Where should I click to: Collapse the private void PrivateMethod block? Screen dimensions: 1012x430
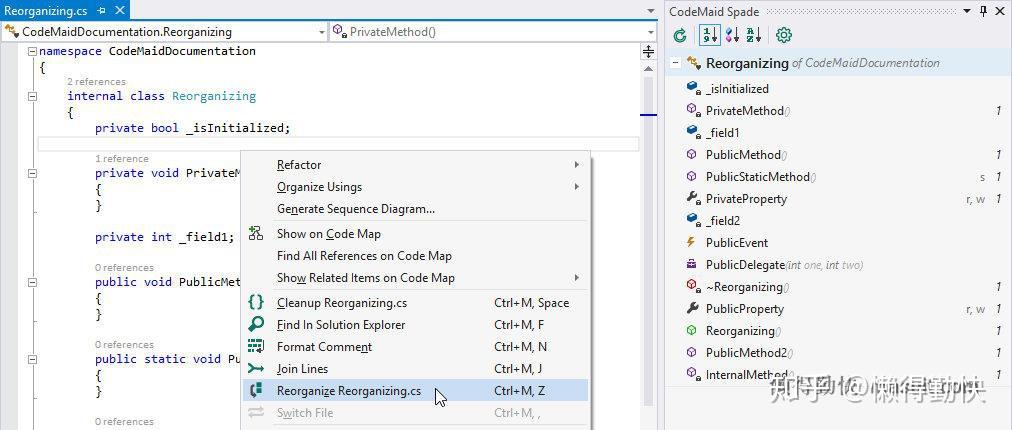tap(32, 173)
